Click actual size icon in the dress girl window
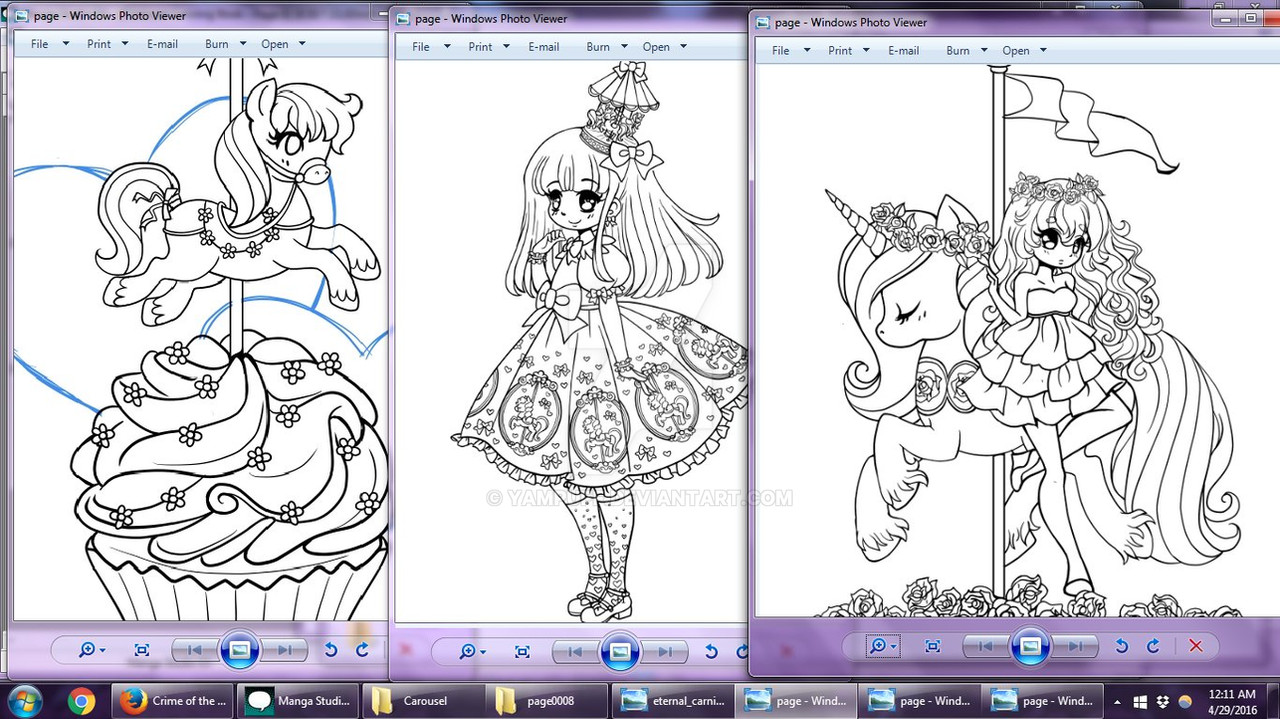This screenshot has height=719, width=1280. [522, 652]
